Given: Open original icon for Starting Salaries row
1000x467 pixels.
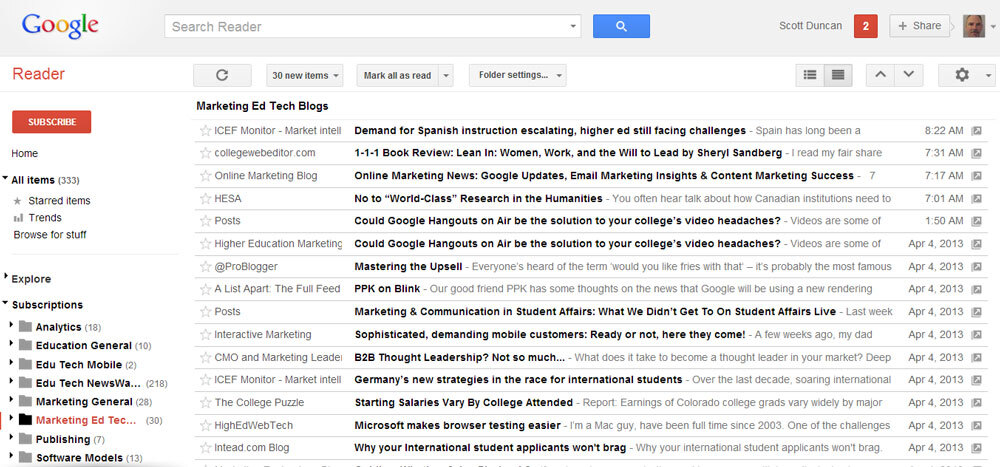Looking at the screenshot, I should [x=976, y=403].
